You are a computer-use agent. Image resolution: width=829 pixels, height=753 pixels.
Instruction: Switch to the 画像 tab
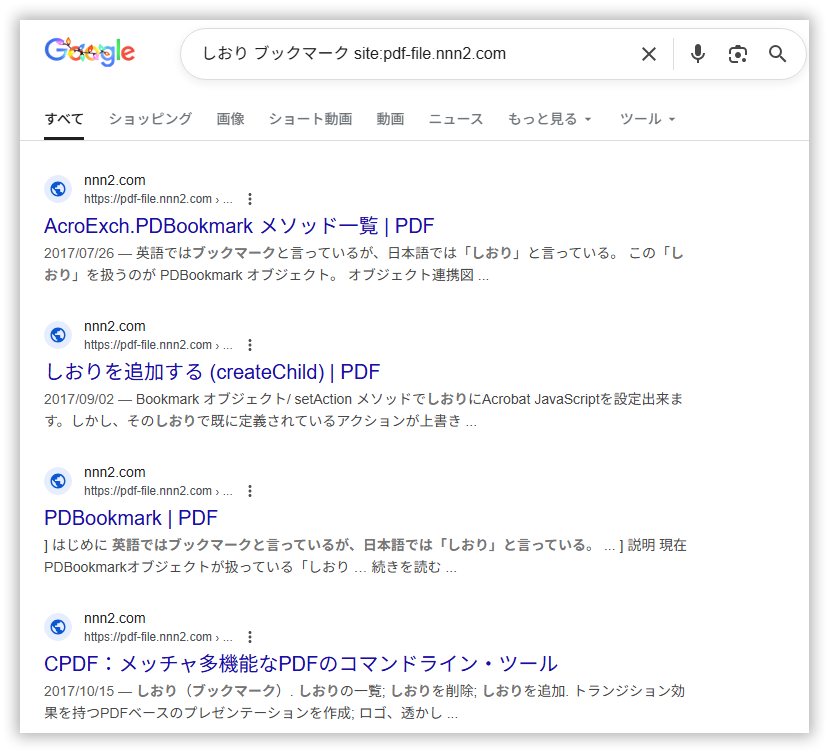pos(230,119)
